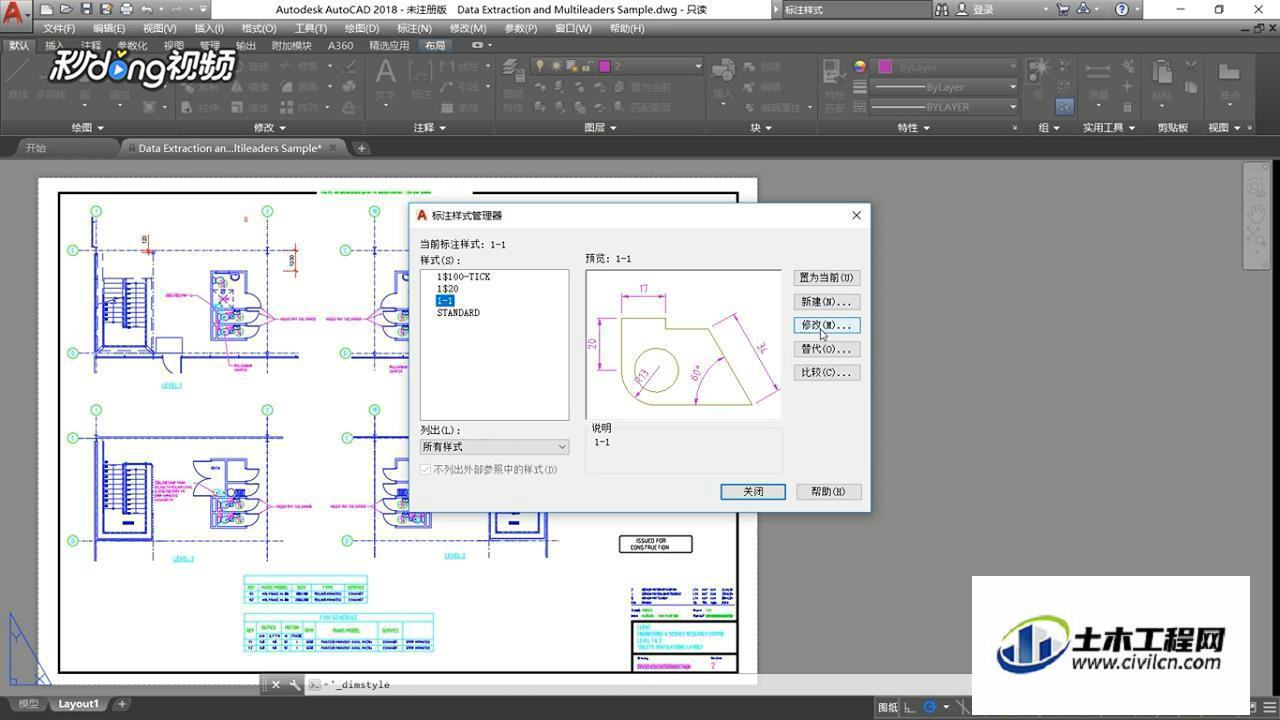Expand the 图层 panel dropdown
The image size is (1280, 720).
[x=600, y=128]
